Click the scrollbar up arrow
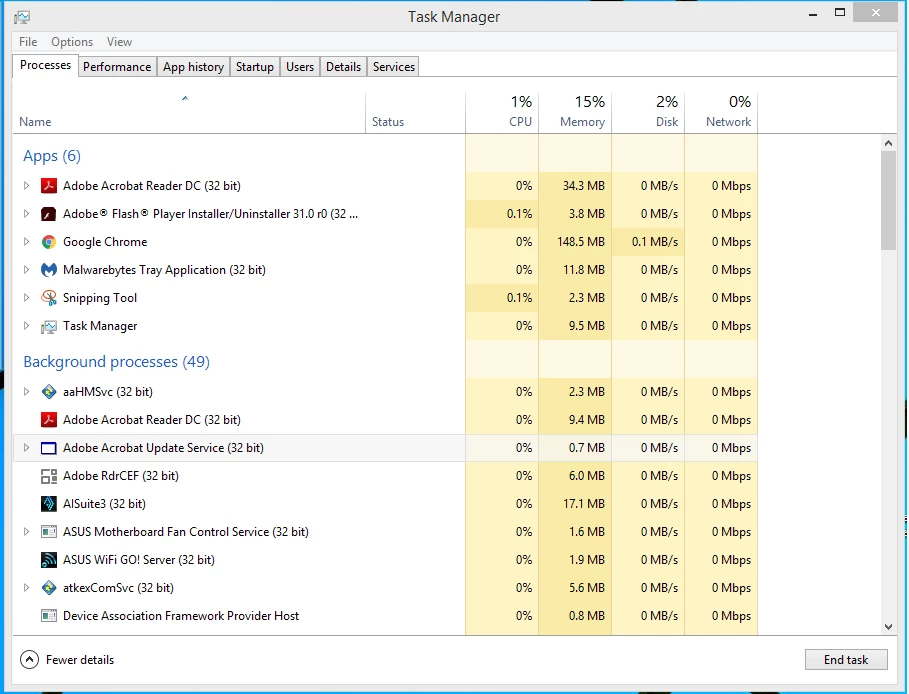The width and height of the screenshot is (909, 694). click(x=888, y=143)
